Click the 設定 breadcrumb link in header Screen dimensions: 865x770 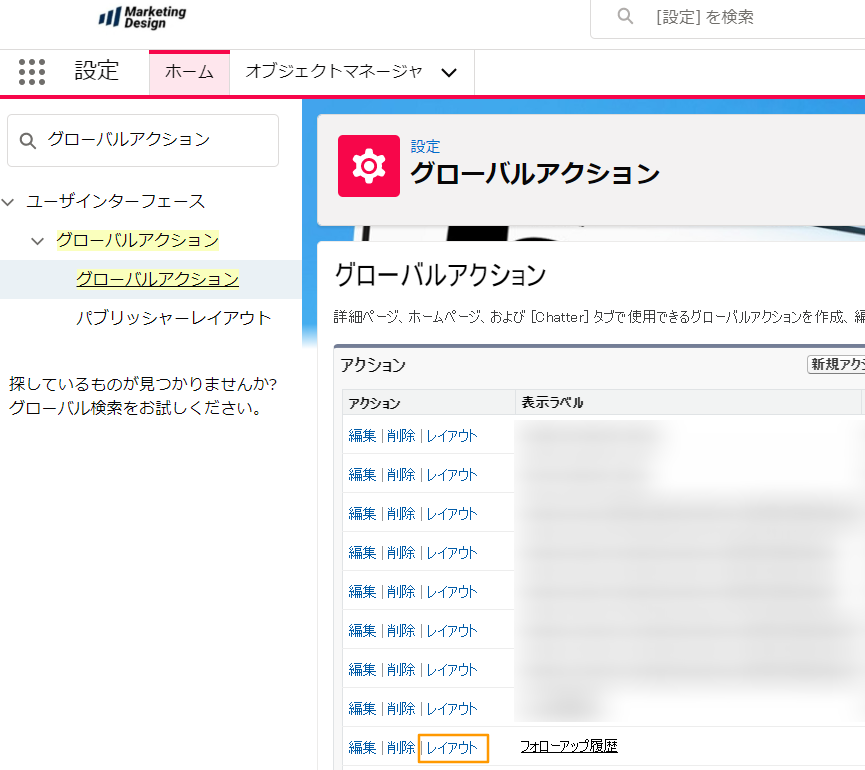(425, 146)
